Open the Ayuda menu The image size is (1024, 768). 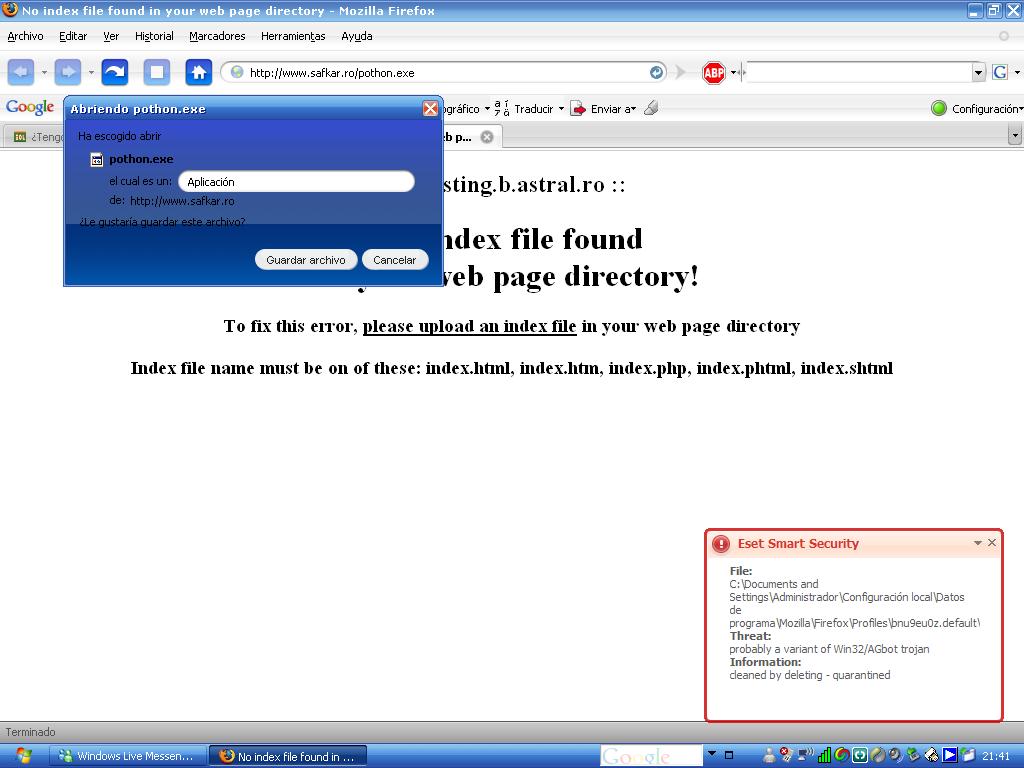point(357,36)
